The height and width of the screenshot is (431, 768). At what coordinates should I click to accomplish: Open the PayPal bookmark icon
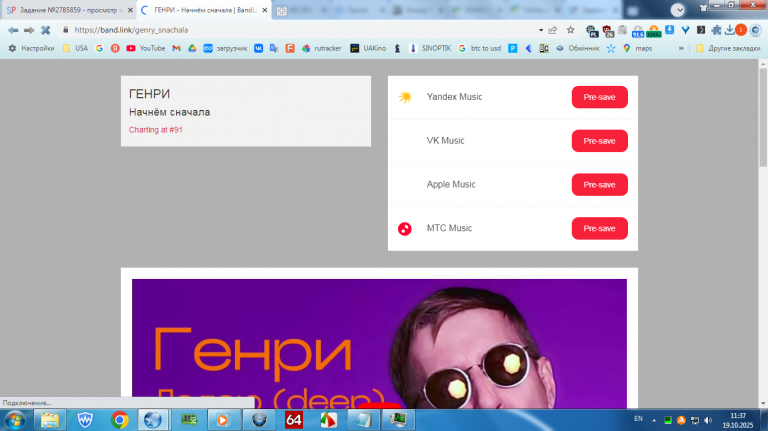(512, 48)
